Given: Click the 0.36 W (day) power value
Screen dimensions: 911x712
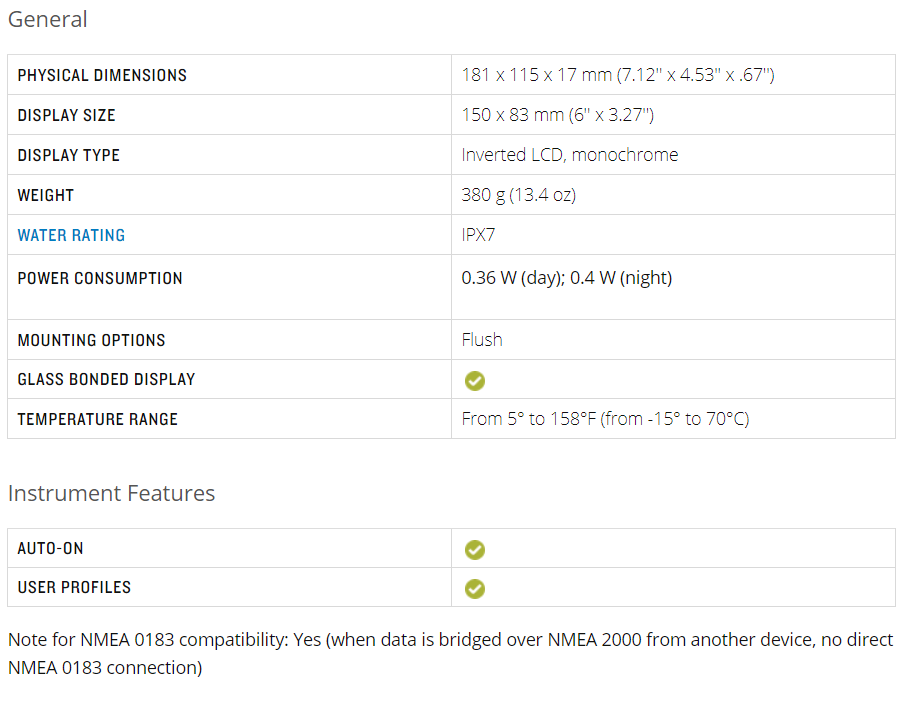Looking at the screenshot, I should [512, 278].
